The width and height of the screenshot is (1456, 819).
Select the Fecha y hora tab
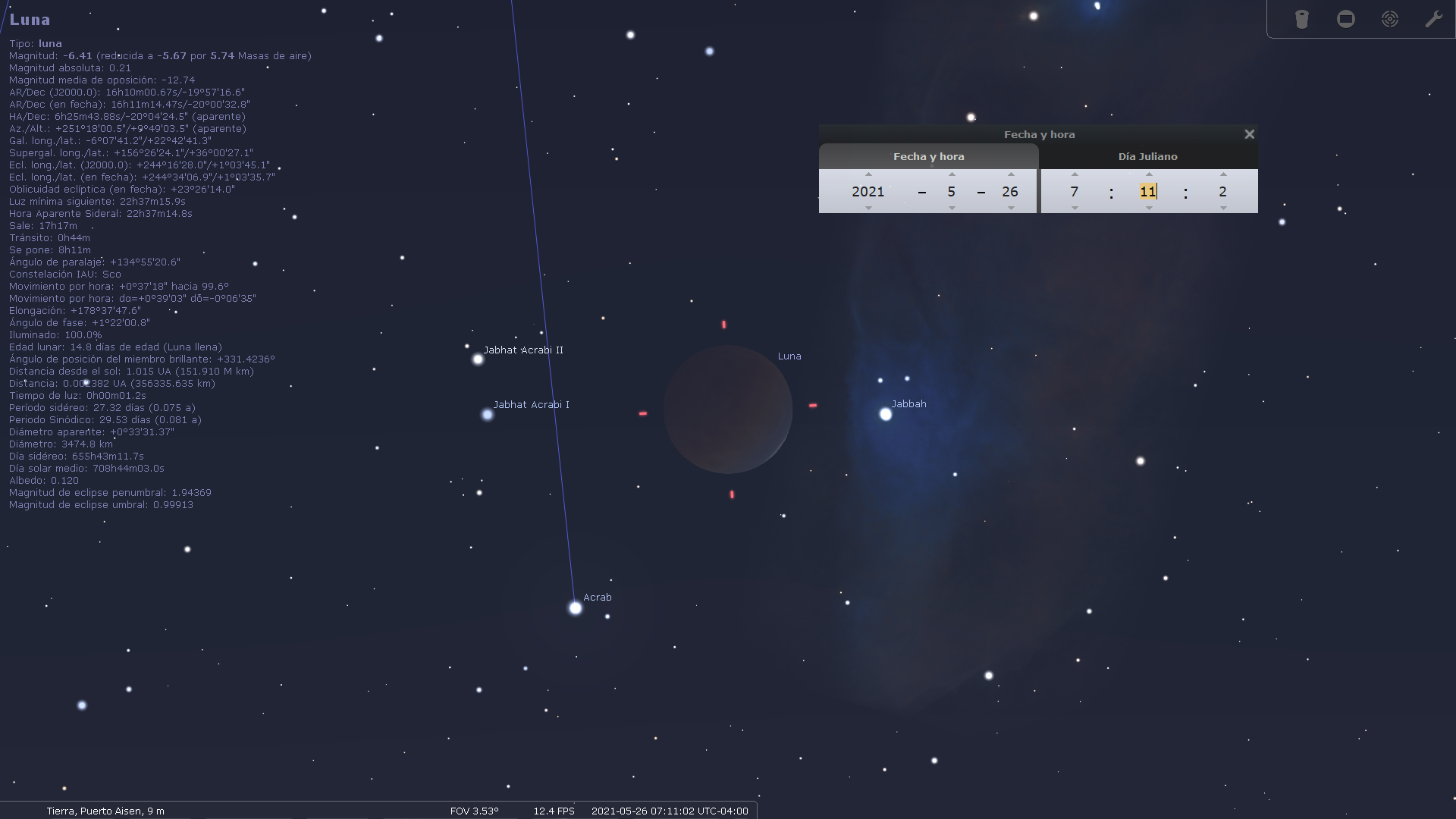click(x=928, y=156)
